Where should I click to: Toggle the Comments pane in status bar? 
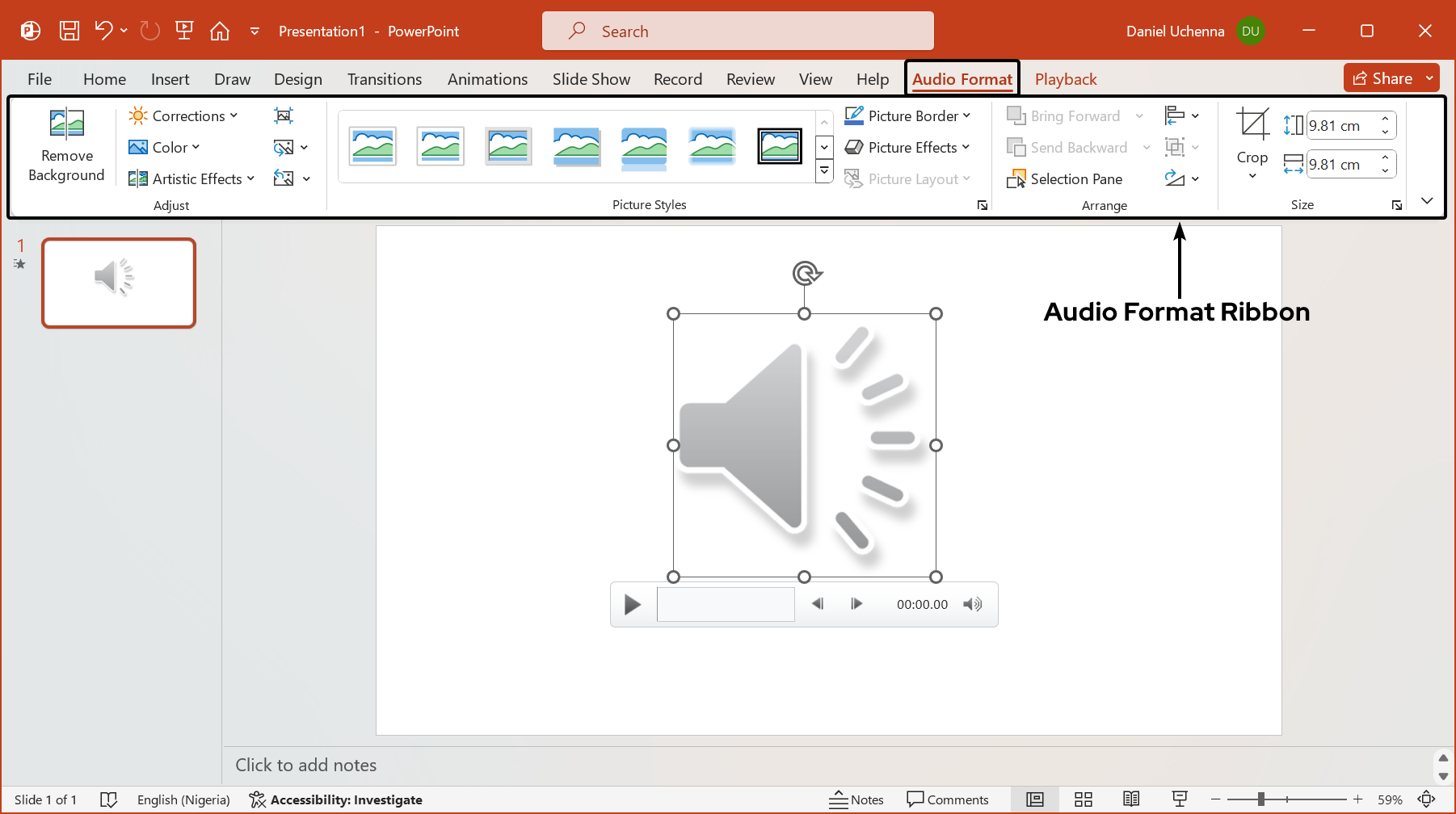click(x=948, y=799)
